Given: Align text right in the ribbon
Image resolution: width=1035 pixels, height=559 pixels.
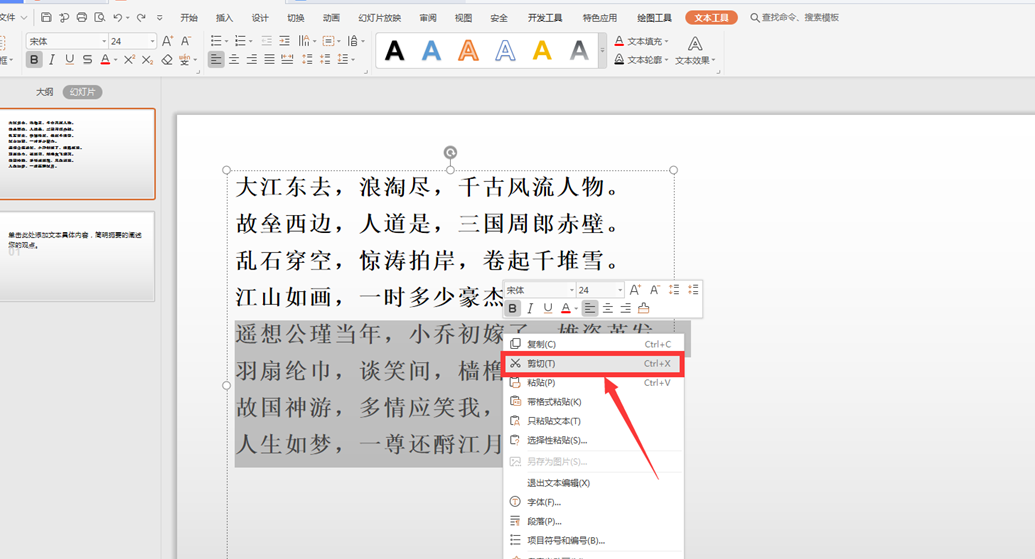Looking at the screenshot, I should point(251,60).
